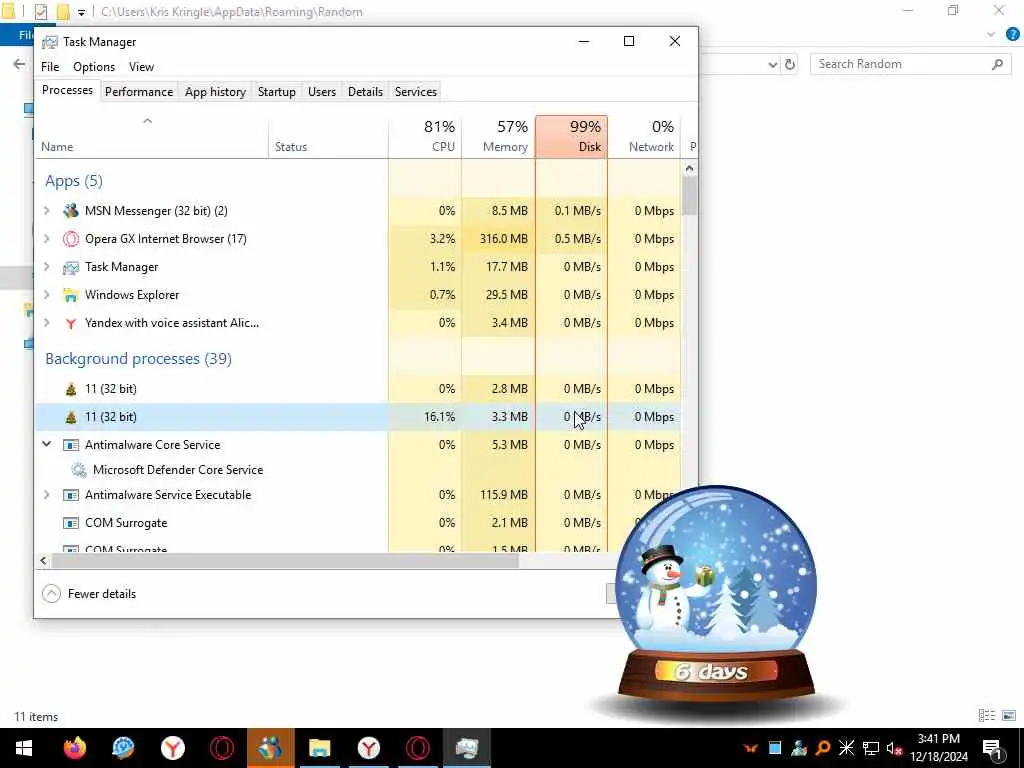Screen dimensions: 1024x768
Task: Click the horizontal scrollbar in Task Manager
Action: tap(285, 560)
